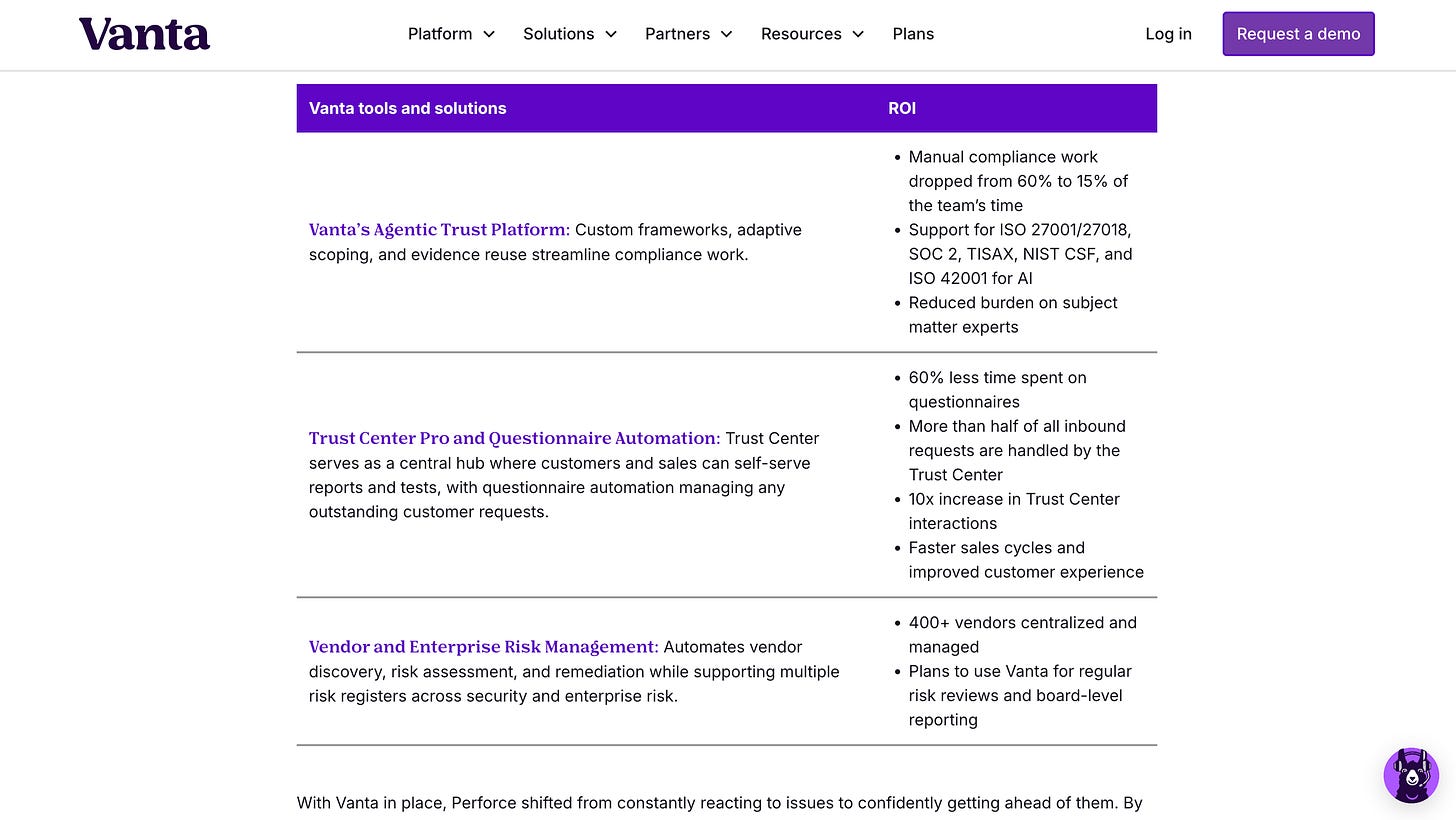The width and height of the screenshot is (1456, 820).
Task: Click the Vanta logo
Action: click(x=144, y=34)
